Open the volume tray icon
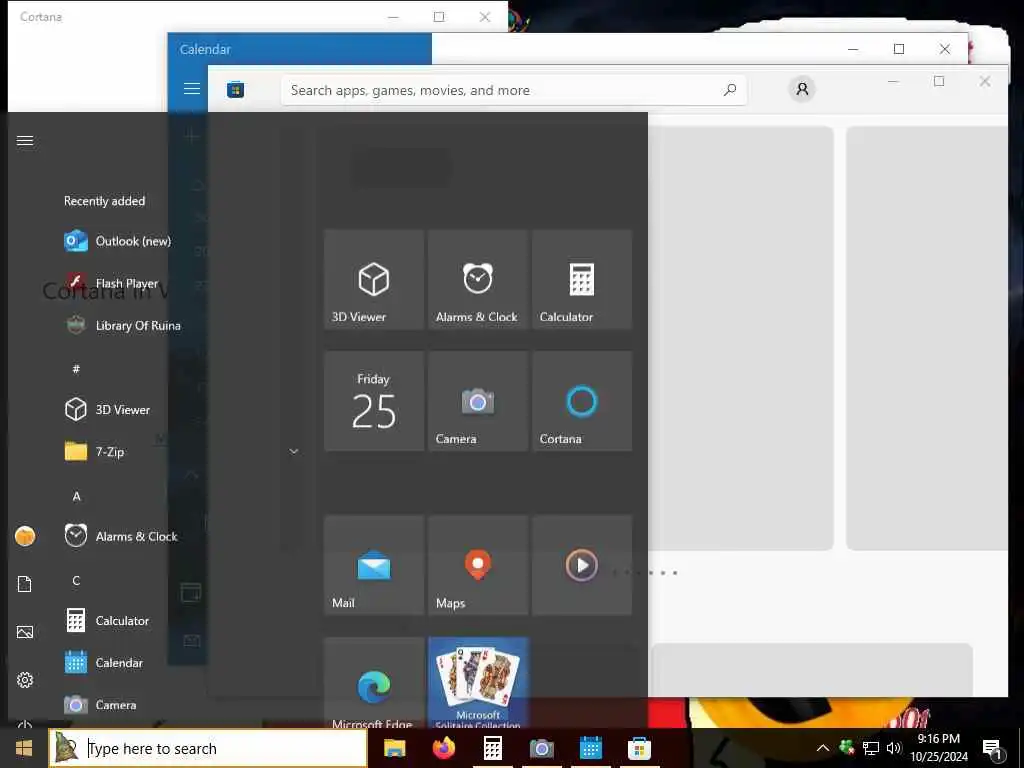The height and width of the screenshot is (768, 1024). pos(893,748)
